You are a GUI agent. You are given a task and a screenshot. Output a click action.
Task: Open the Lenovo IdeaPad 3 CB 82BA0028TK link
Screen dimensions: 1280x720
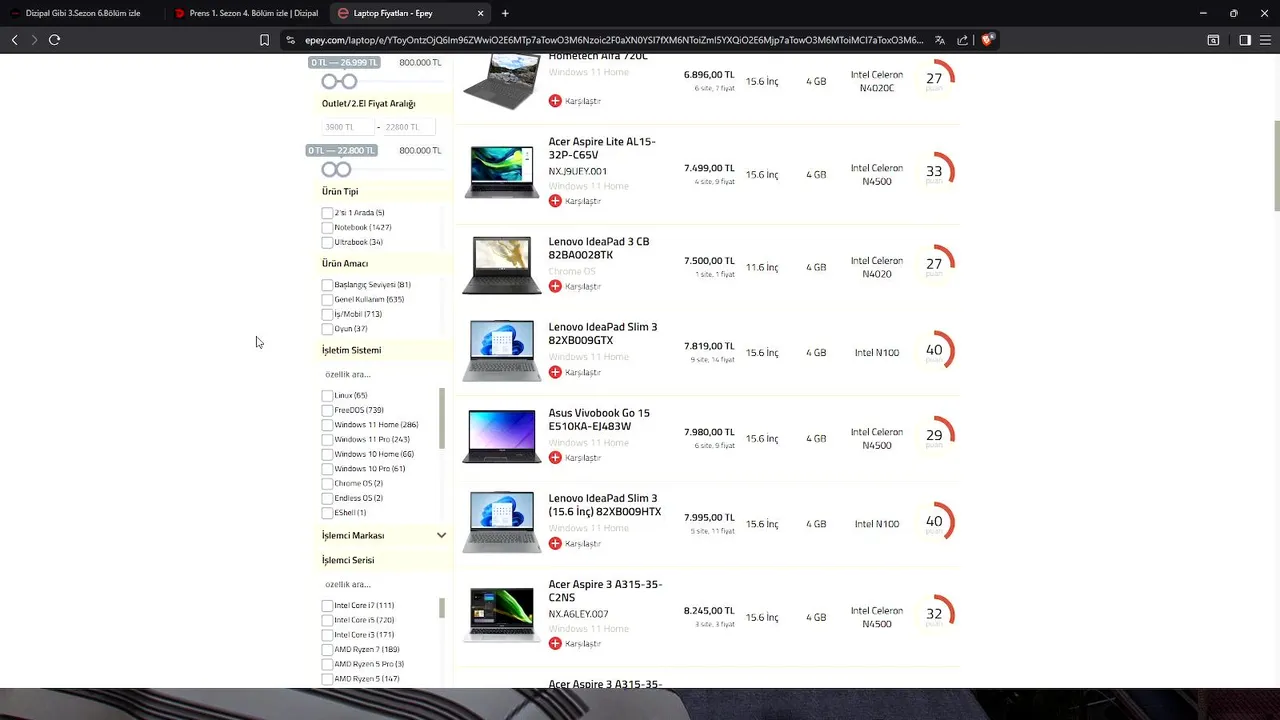pos(599,248)
